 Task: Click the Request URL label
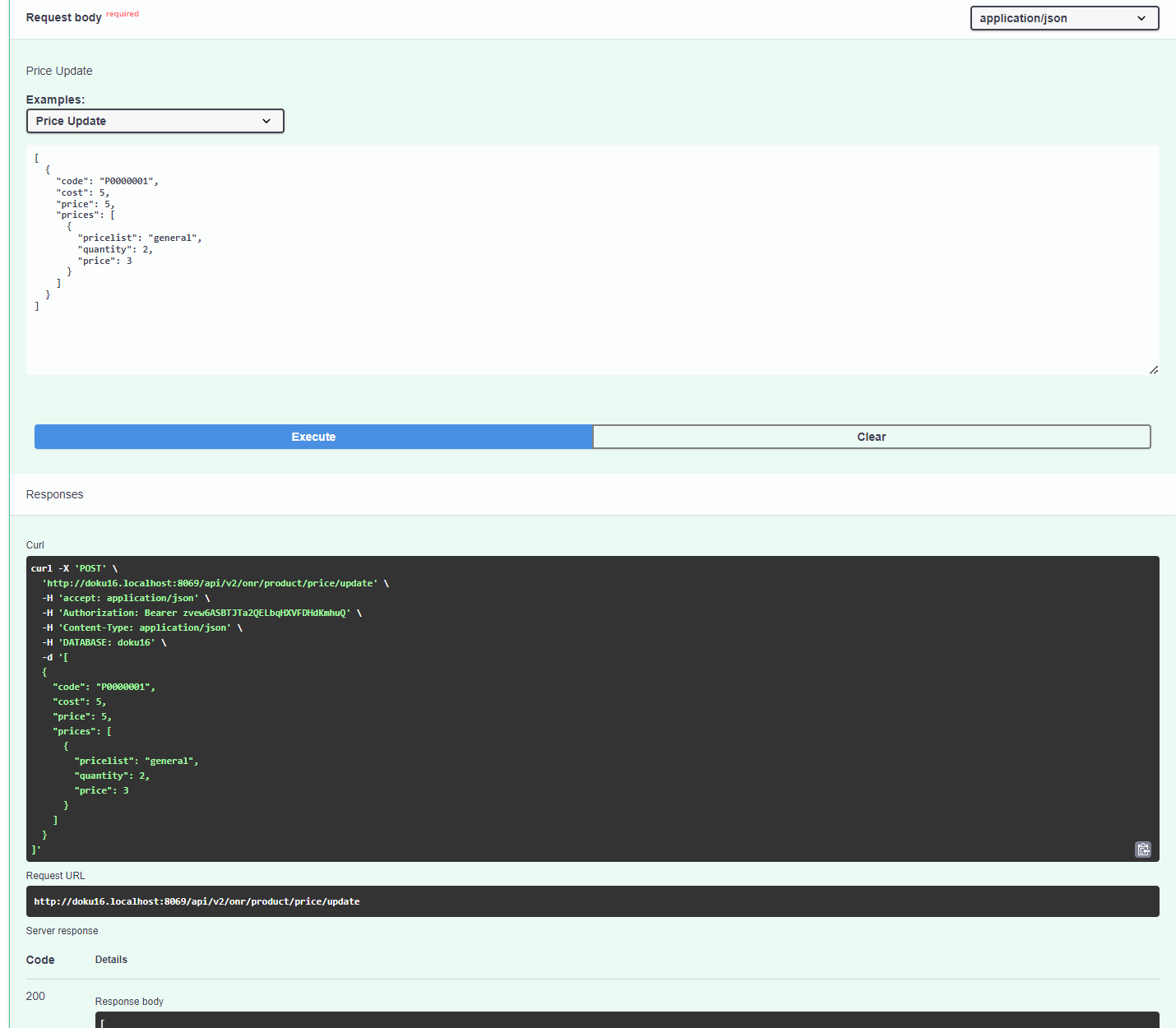tap(55, 876)
